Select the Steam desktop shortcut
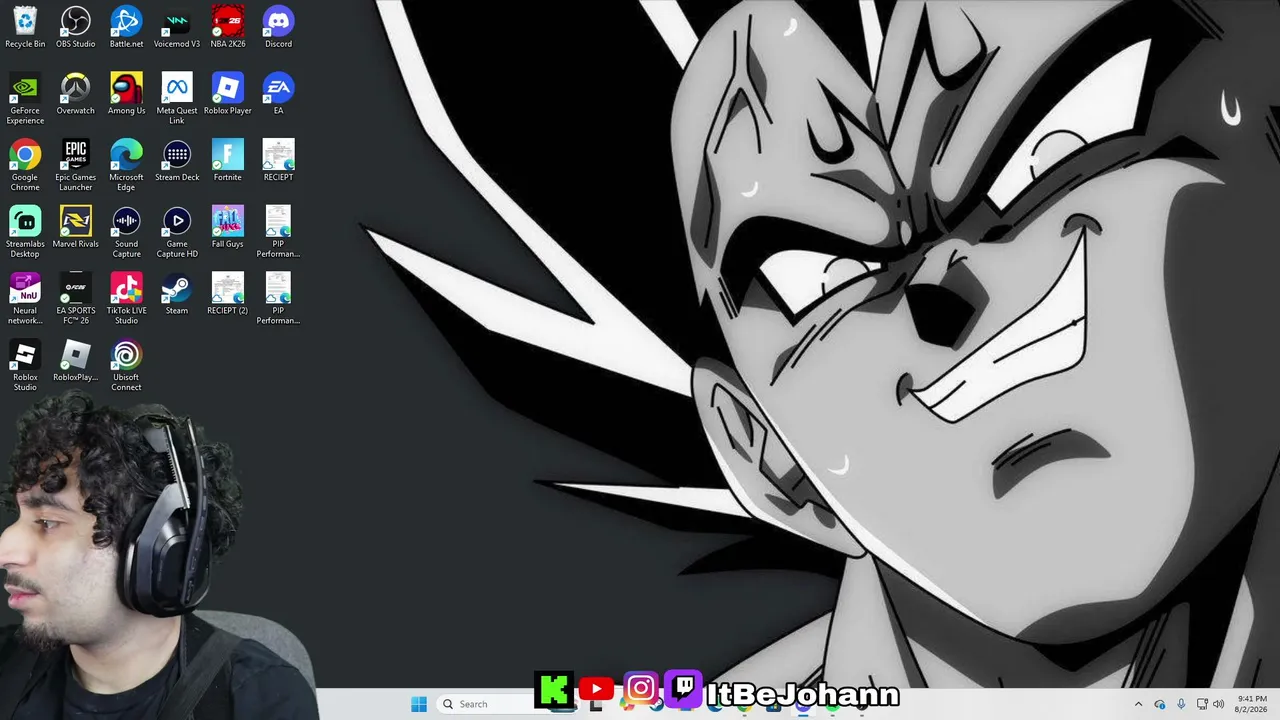 [177, 293]
